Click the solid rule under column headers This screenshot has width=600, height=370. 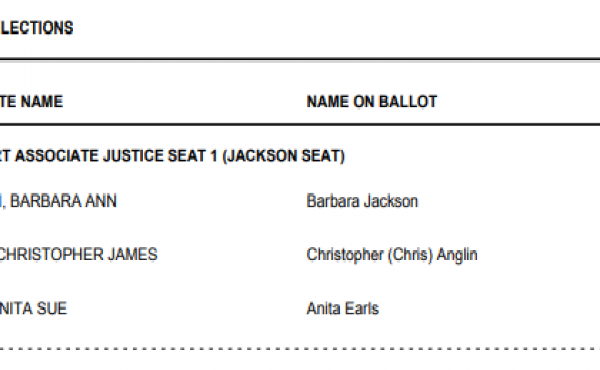pos(300,124)
